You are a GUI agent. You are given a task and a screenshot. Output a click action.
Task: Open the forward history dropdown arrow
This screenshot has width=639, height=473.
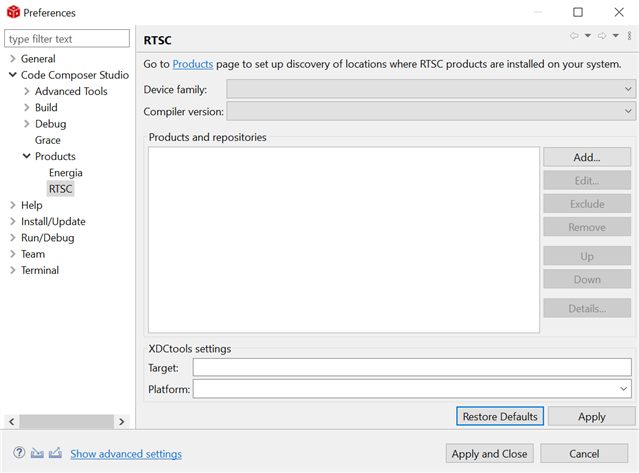pos(616,36)
